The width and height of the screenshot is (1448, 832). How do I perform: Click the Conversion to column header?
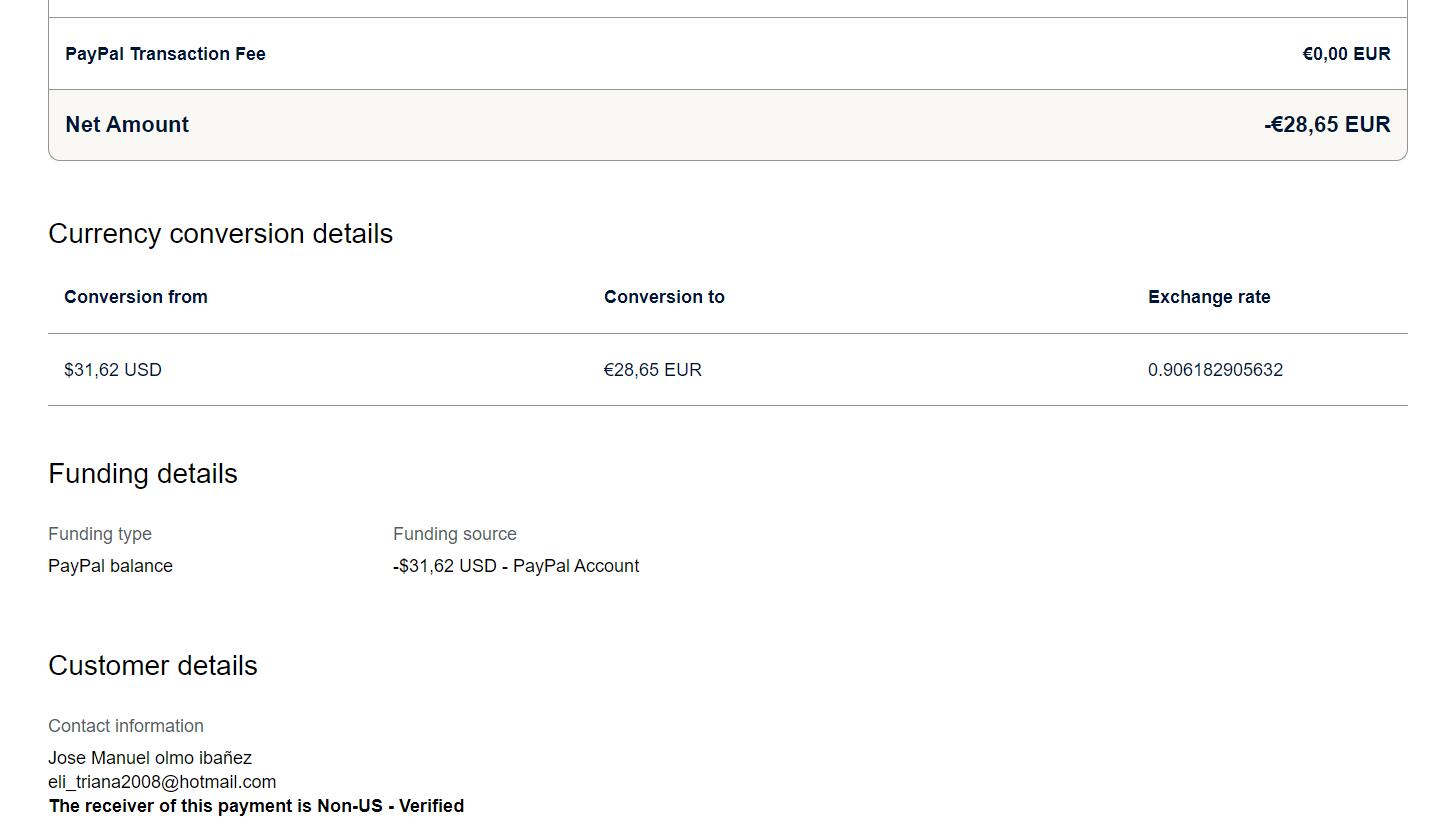tap(664, 297)
